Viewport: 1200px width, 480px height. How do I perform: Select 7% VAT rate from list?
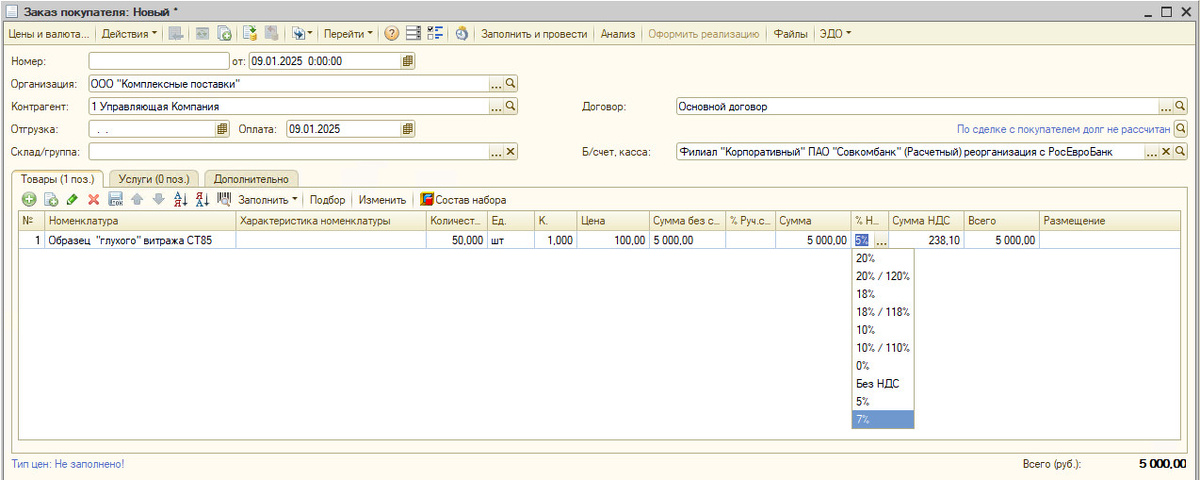883,420
